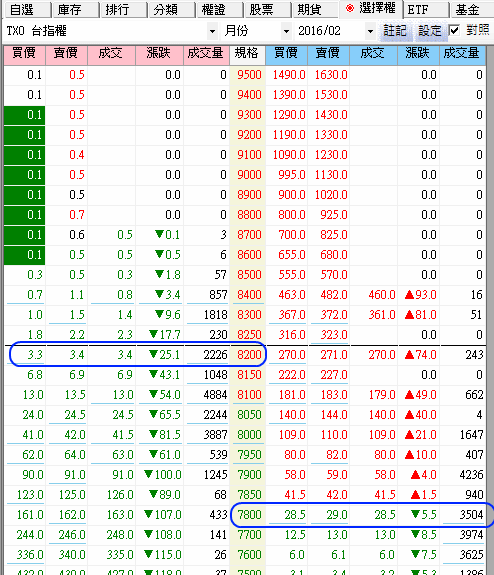Click the pink 漲跌 column header
The width and height of the screenshot is (494, 575).
(159, 55)
